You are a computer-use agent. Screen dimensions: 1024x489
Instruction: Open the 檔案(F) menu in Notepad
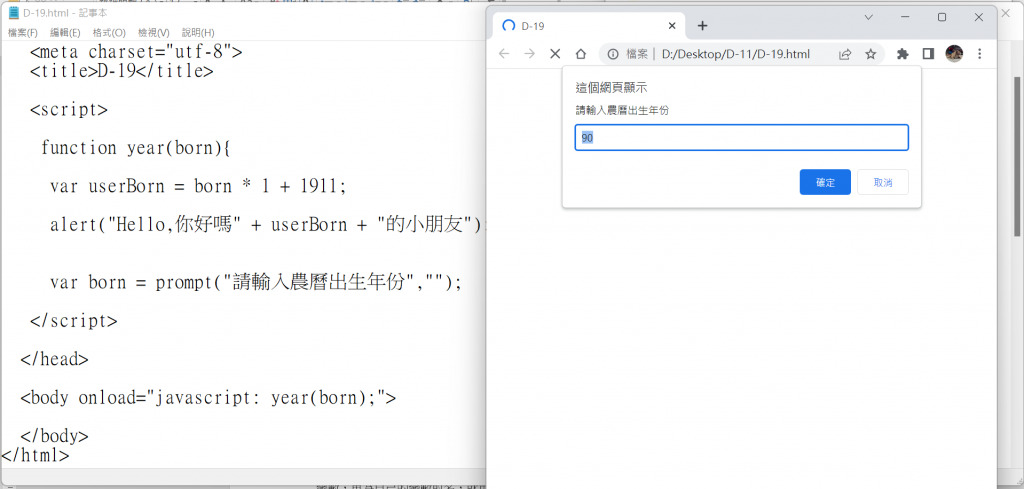[23, 33]
